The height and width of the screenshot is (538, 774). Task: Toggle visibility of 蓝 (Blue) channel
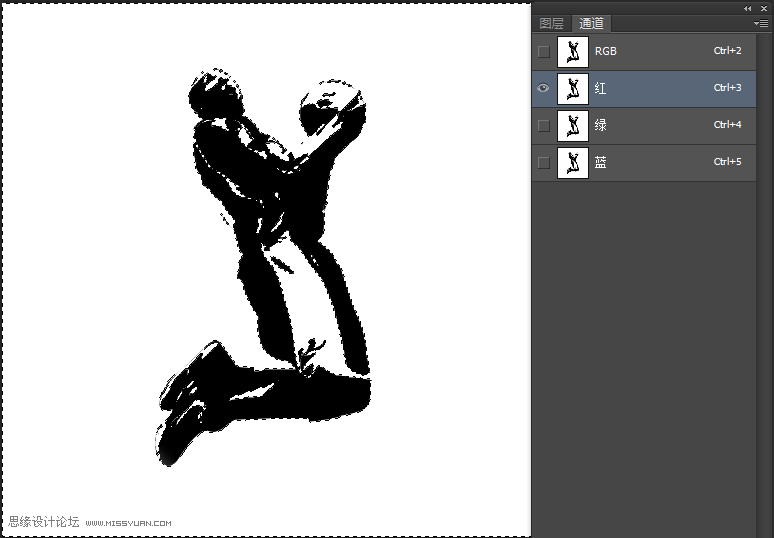543,162
